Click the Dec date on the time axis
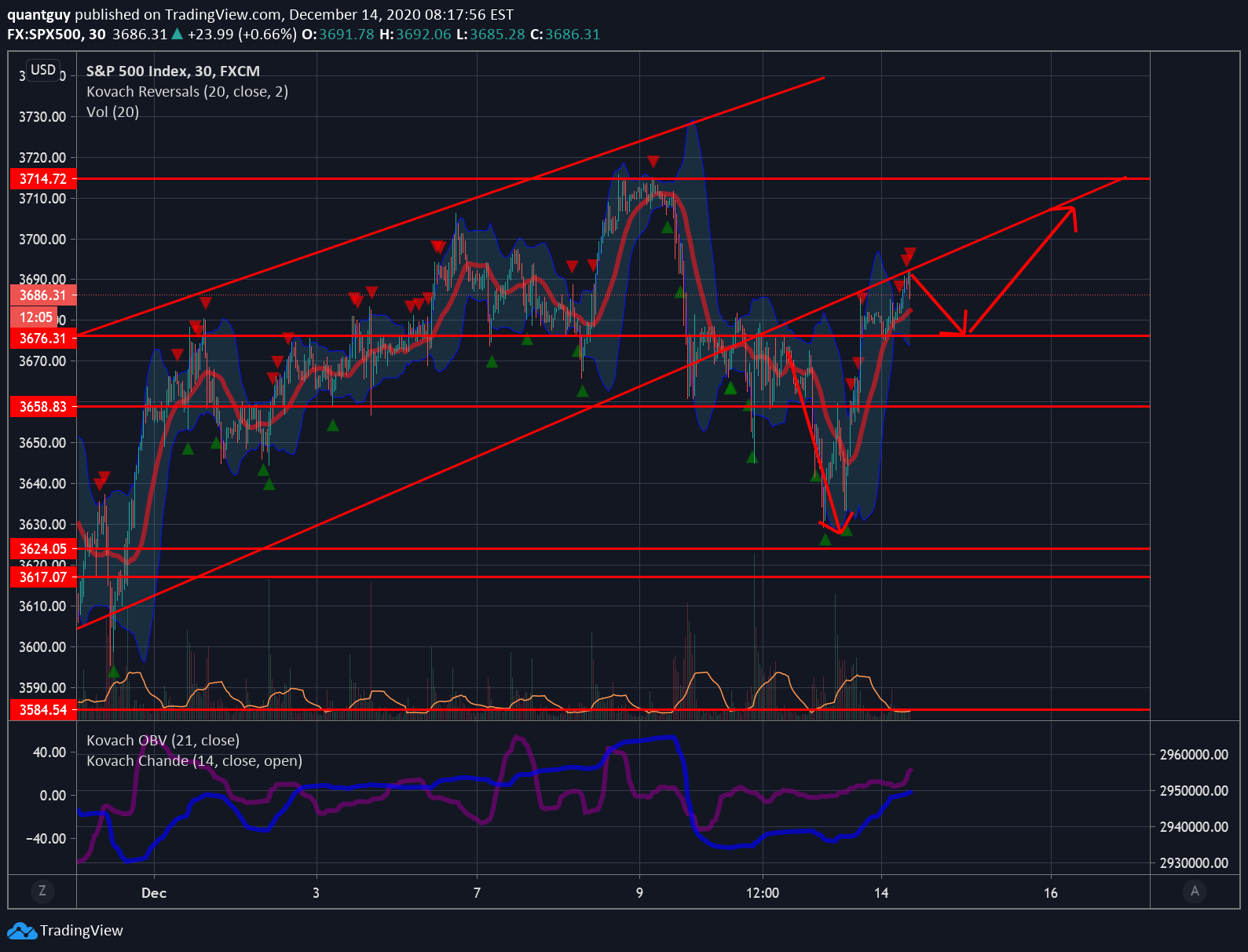 pyautogui.click(x=154, y=893)
